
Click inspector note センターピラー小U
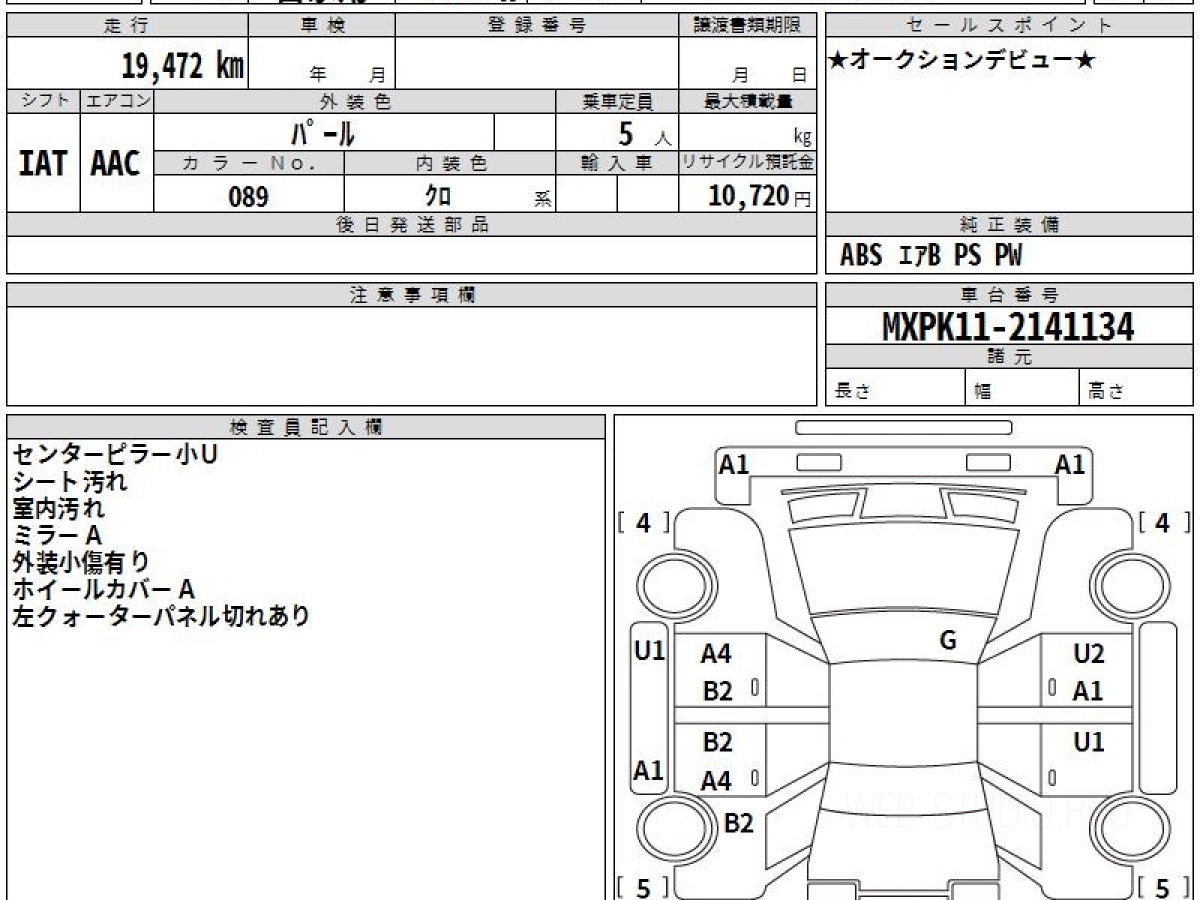(115, 454)
